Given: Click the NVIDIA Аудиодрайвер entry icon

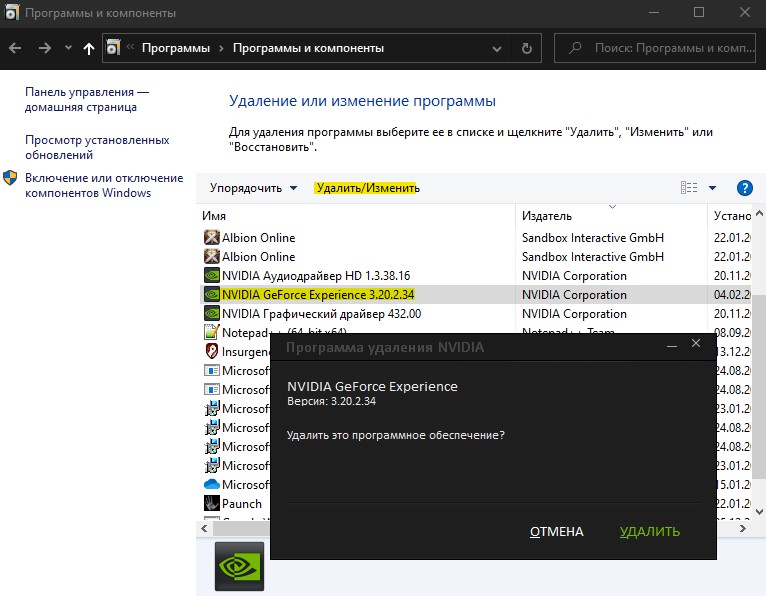Looking at the screenshot, I should pyautogui.click(x=212, y=276).
